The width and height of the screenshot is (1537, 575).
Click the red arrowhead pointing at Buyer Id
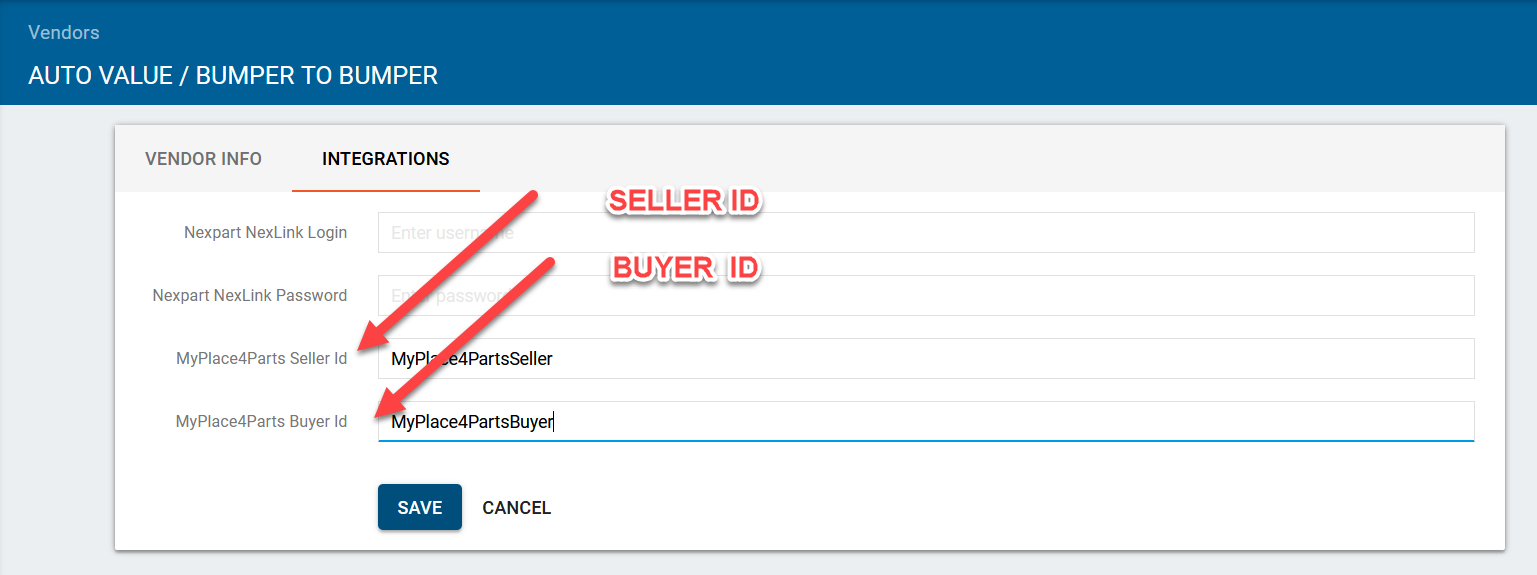(386, 408)
